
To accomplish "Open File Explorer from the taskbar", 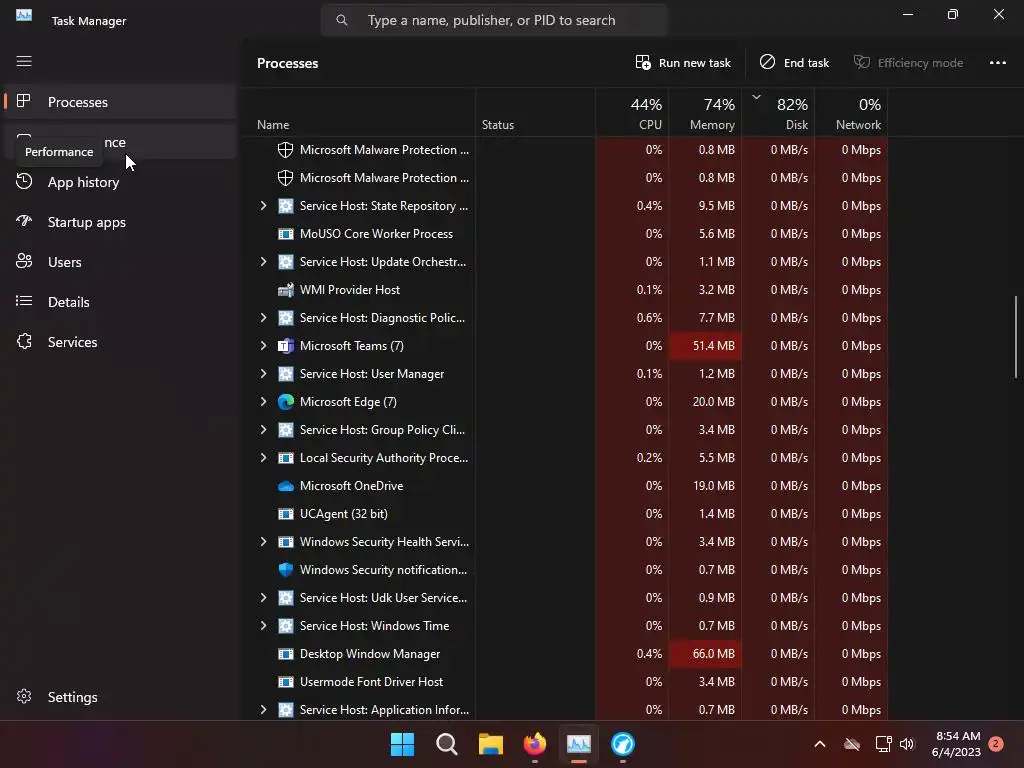I will tap(490, 744).
